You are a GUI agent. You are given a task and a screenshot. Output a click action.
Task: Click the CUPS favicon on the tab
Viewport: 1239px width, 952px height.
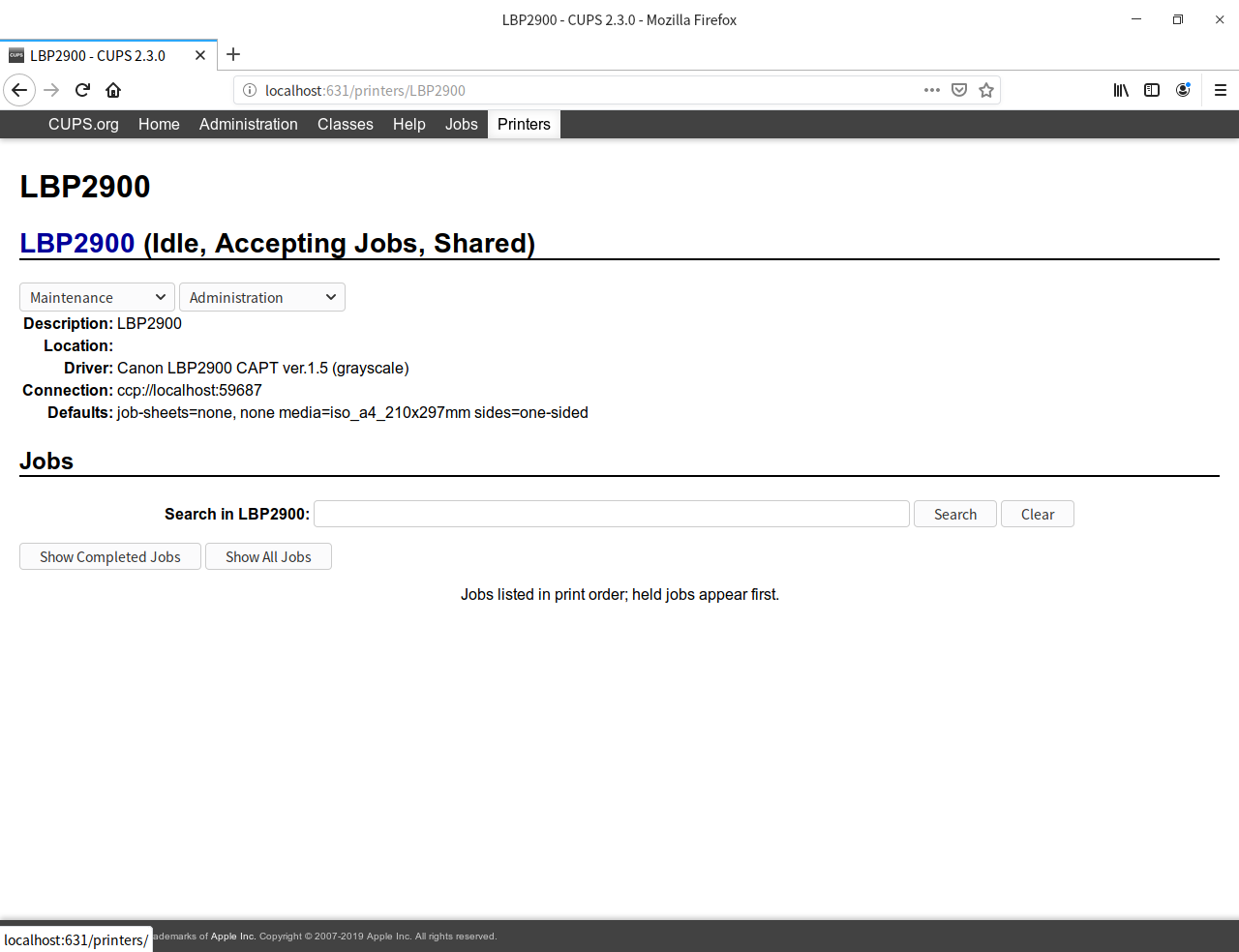16,55
